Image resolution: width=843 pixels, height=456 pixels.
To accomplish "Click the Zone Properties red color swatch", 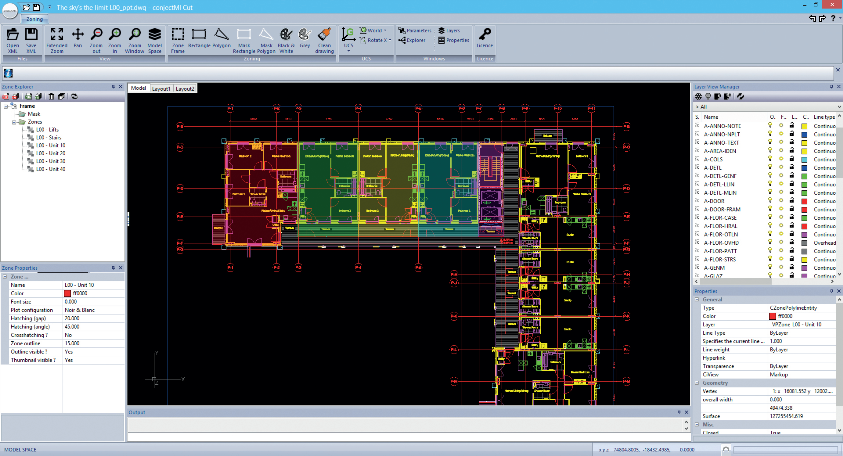I will [67, 294].
